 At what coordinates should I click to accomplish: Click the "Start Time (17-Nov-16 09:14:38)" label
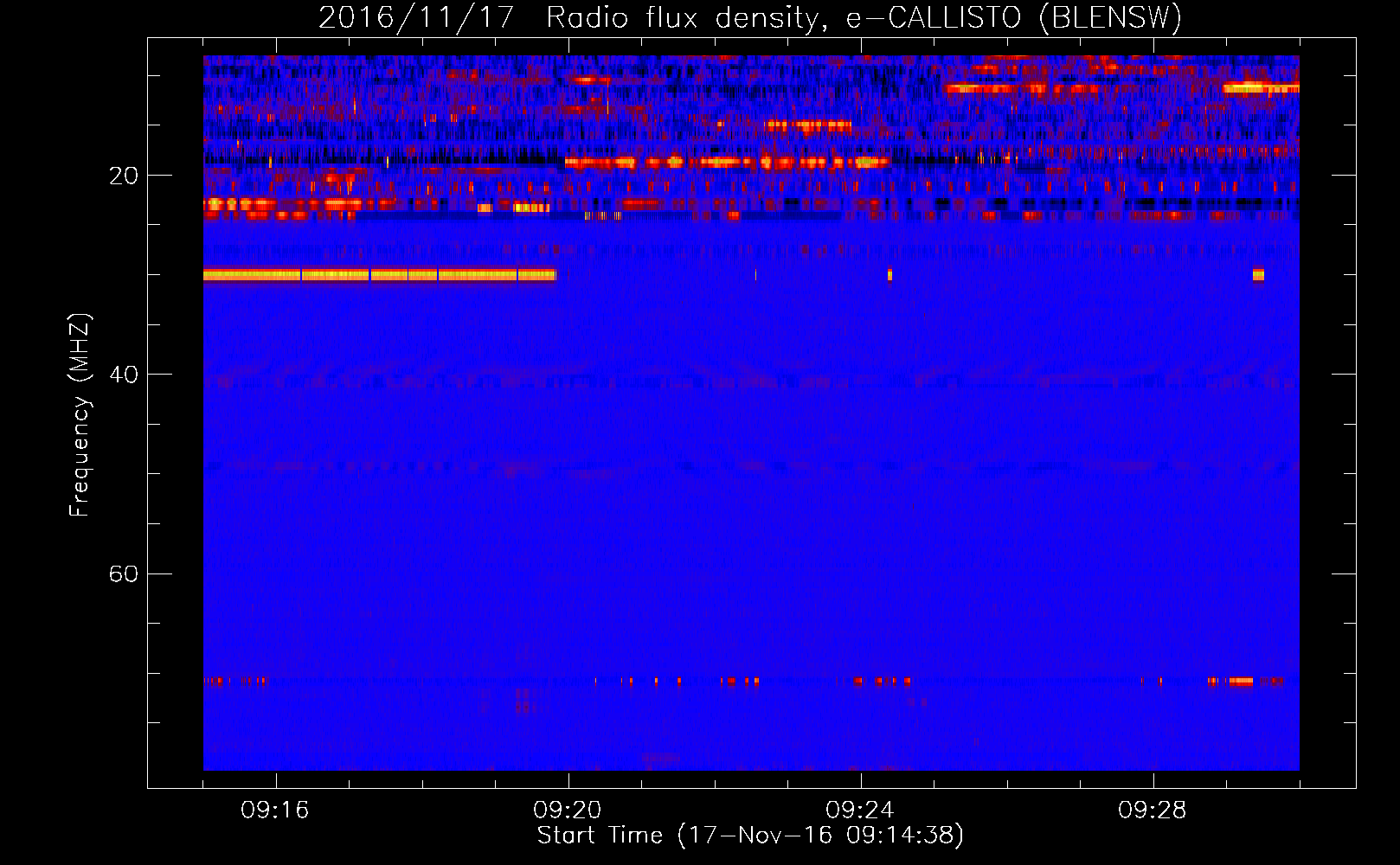coord(750,836)
